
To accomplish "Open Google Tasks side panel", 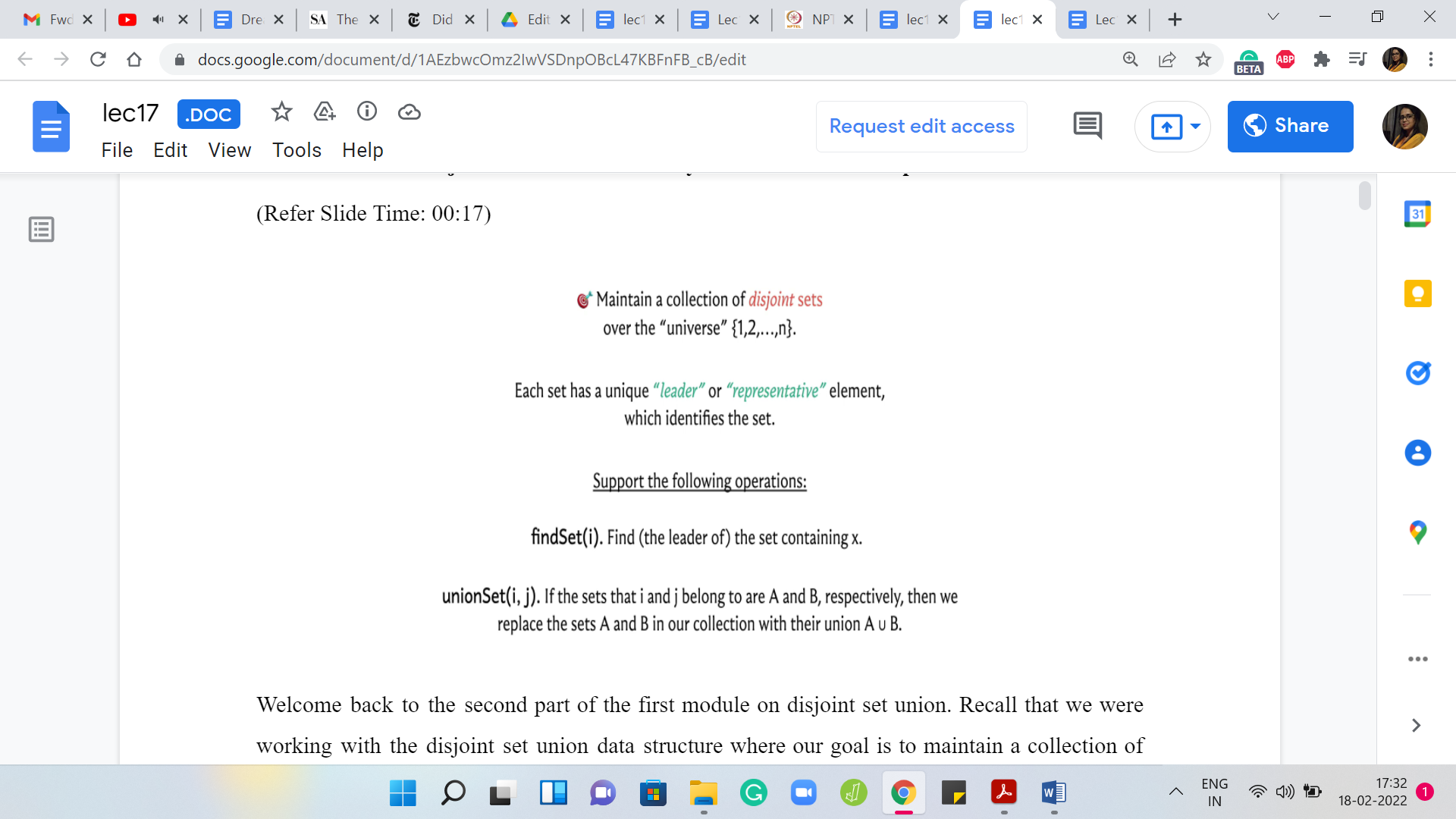I will (1417, 373).
